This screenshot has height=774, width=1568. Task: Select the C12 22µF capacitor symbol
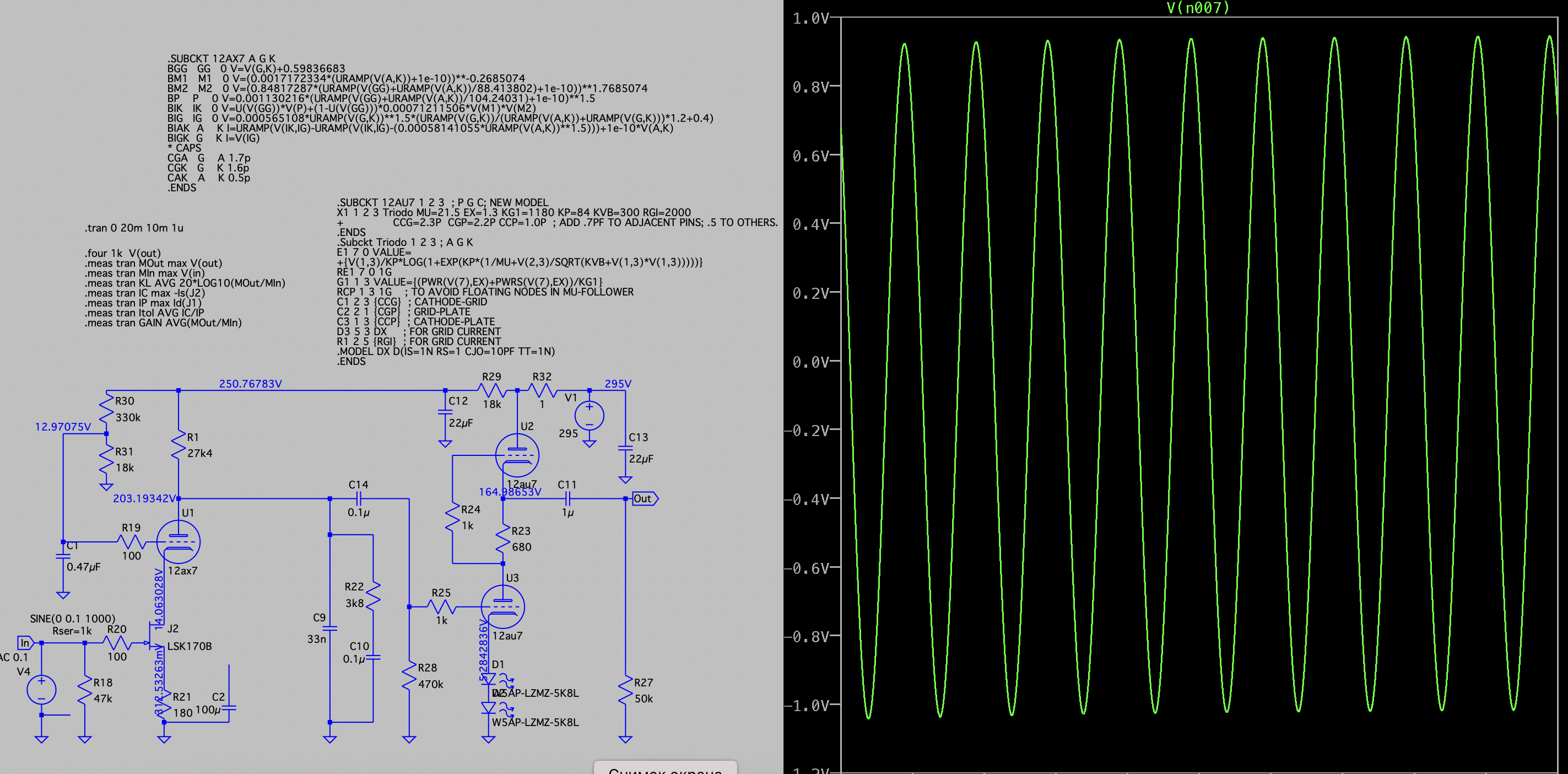(x=445, y=412)
